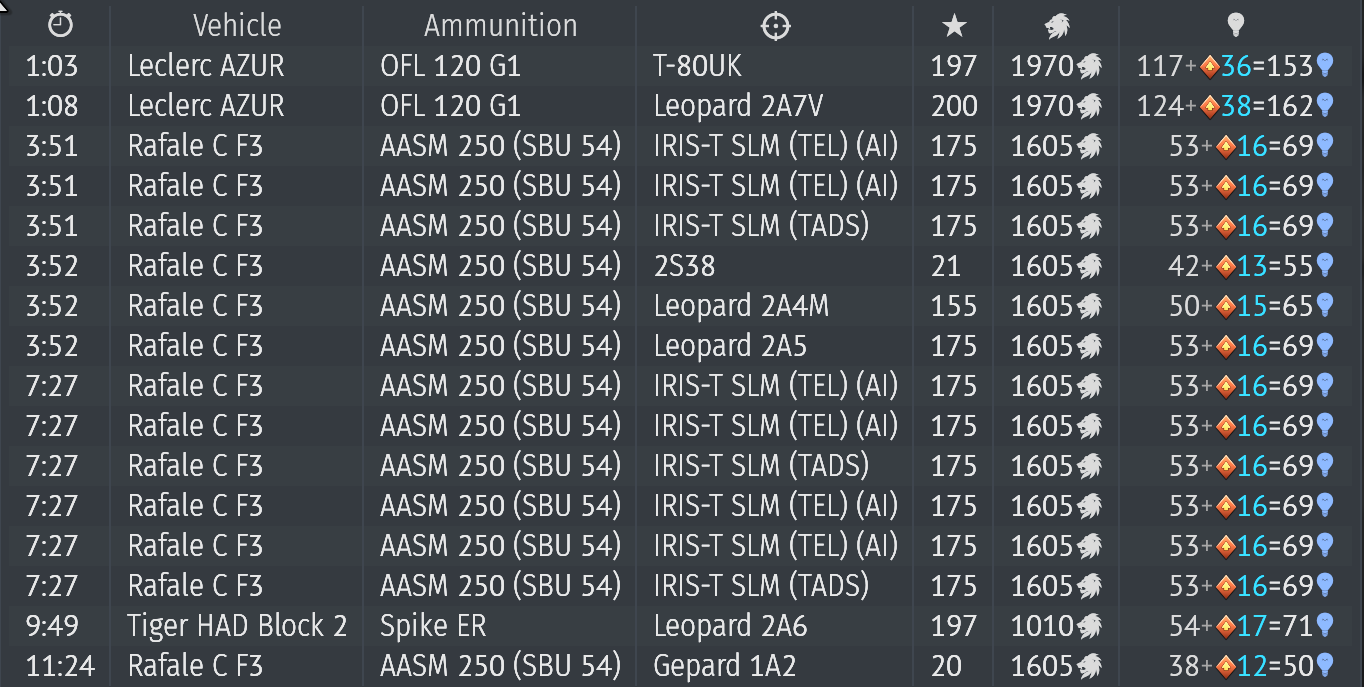Viewport: 1364px width, 687px height.
Task: Click the lion icon in the Tiger HAD Block 2 row
Action: coord(1089,626)
